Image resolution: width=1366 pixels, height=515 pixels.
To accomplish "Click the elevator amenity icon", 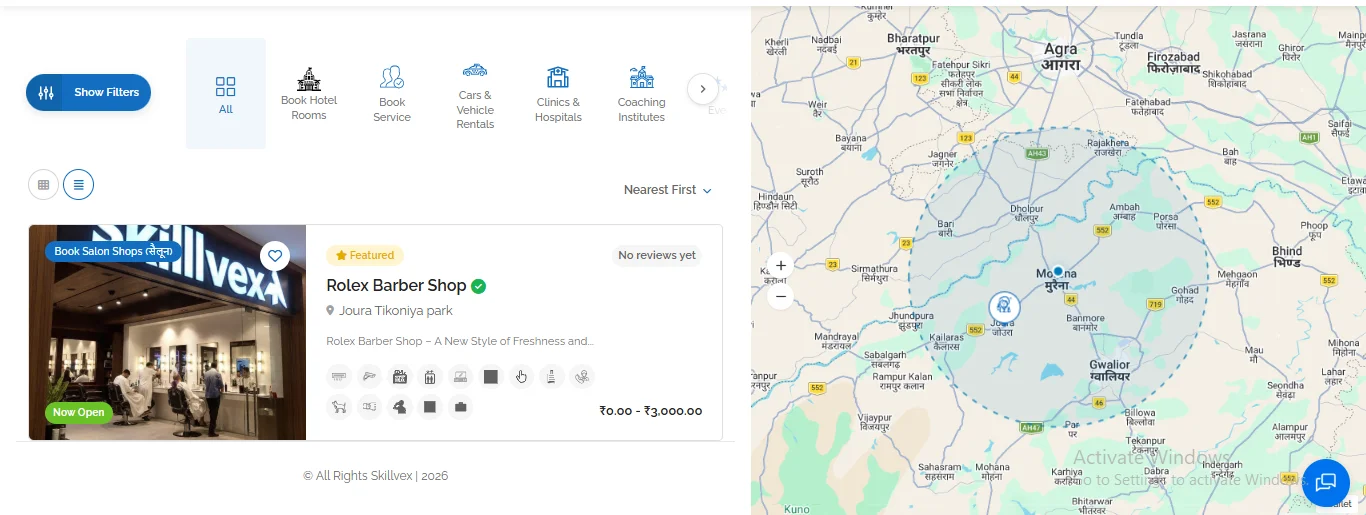I will [430, 377].
